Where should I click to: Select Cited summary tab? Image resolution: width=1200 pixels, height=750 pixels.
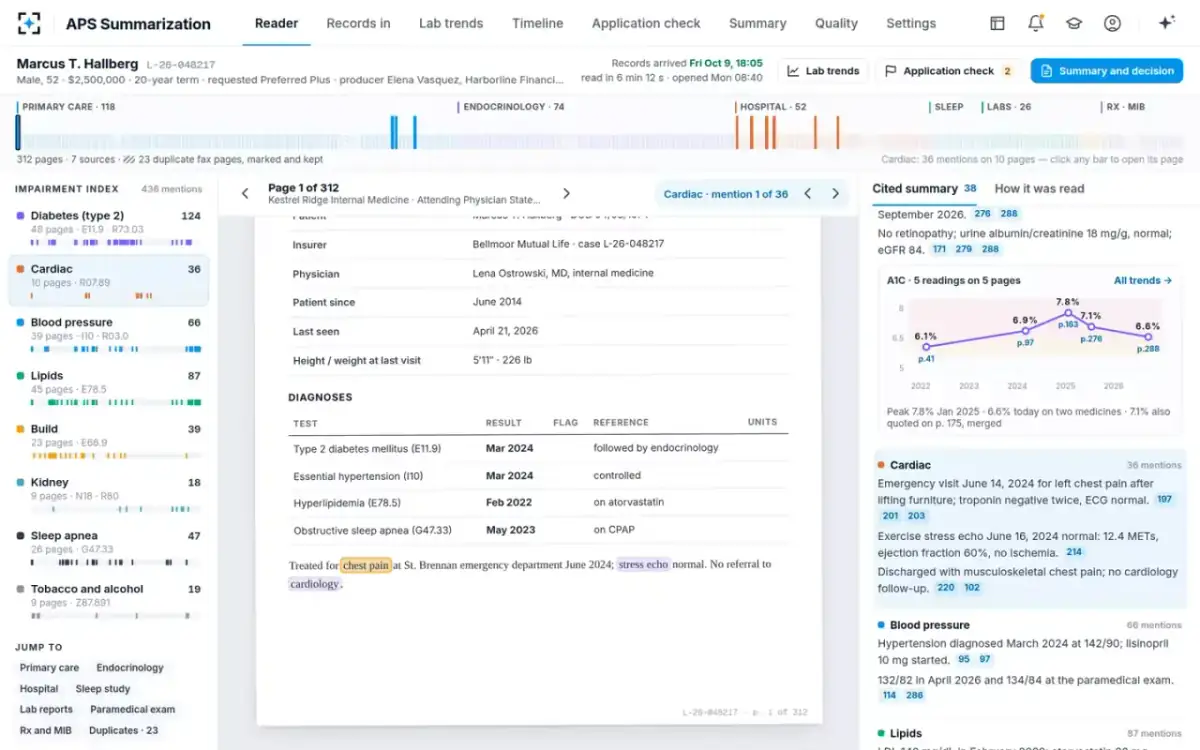click(x=924, y=188)
